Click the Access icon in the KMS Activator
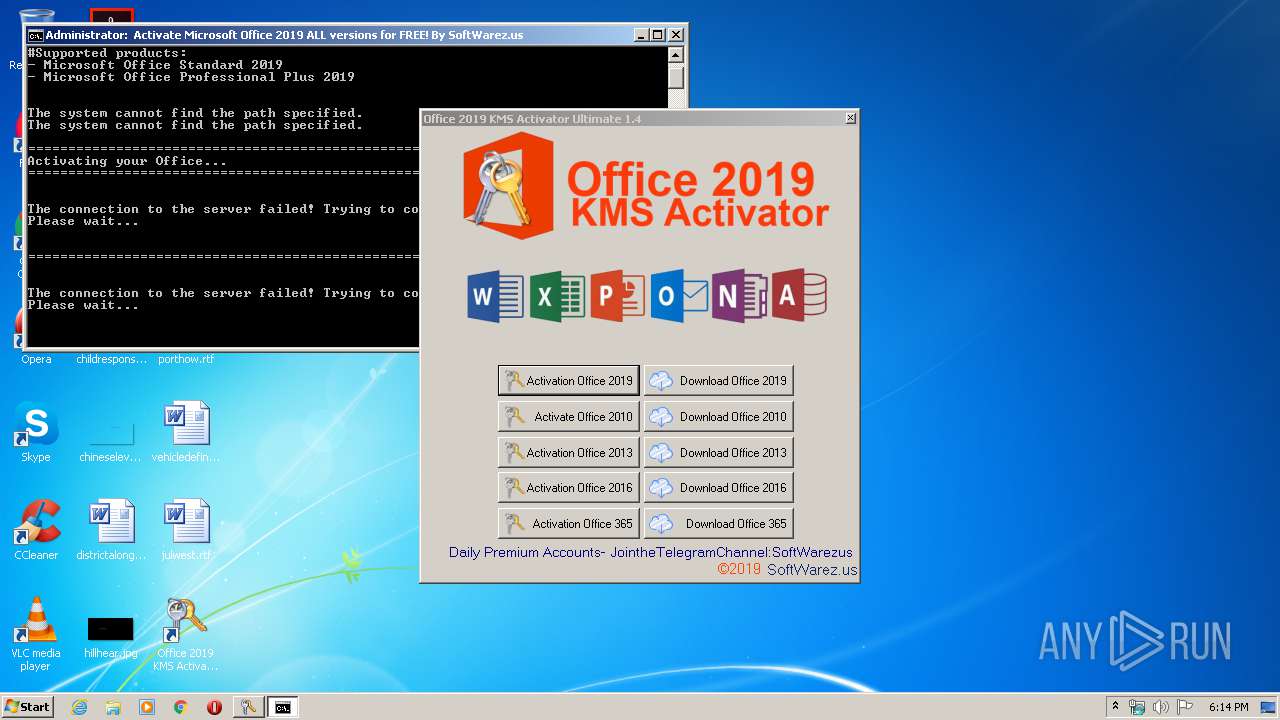The height and width of the screenshot is (720, 1280). [799, 296]
